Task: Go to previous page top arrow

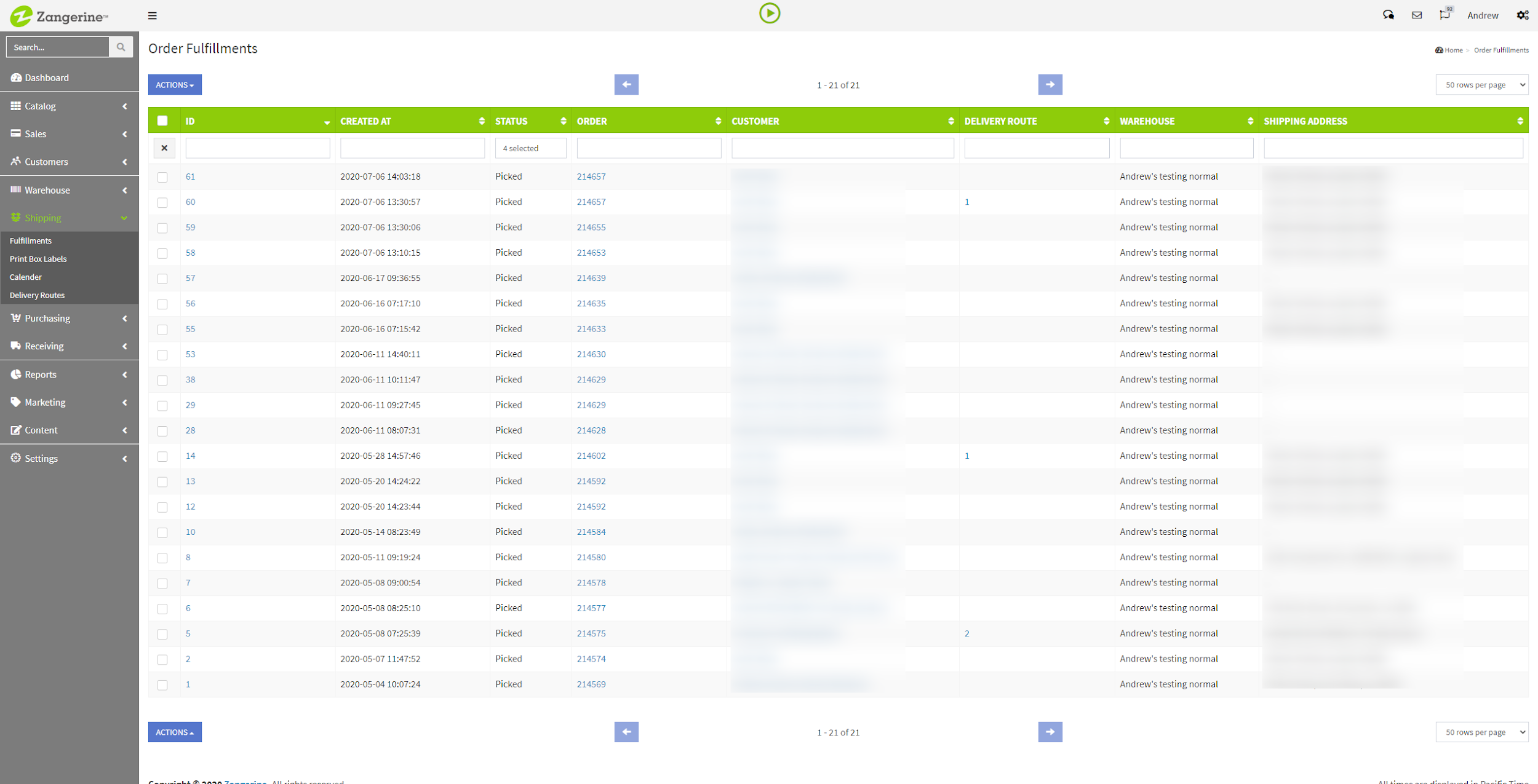Action: pos(626,85)
